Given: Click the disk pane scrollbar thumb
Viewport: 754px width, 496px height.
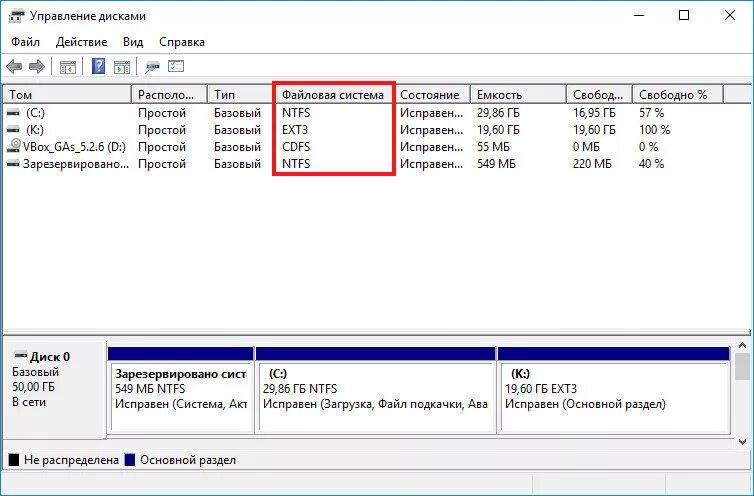Looking at the screenshot, I should pyautogui.click(x=742, y=366).
